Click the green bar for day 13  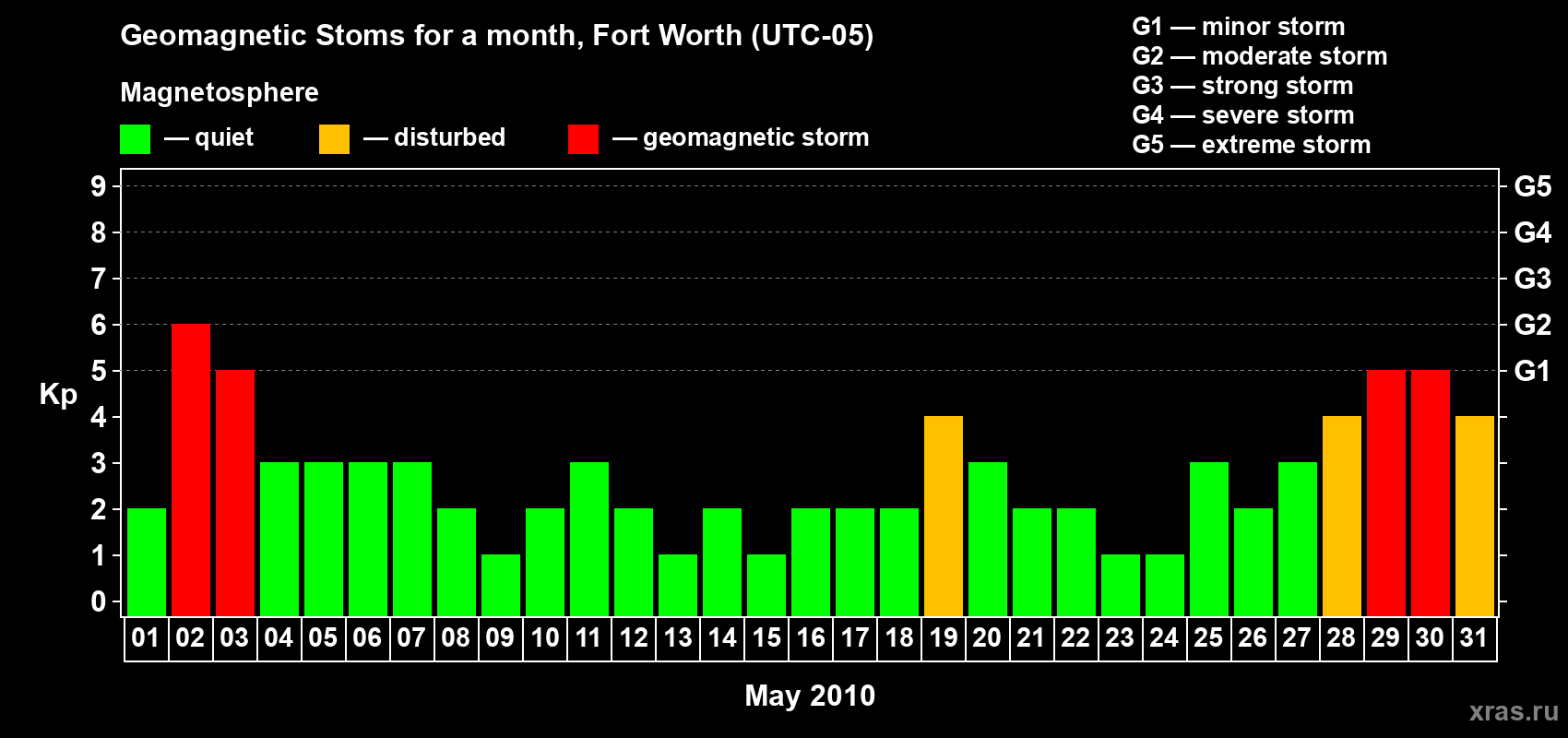[678, 586]
